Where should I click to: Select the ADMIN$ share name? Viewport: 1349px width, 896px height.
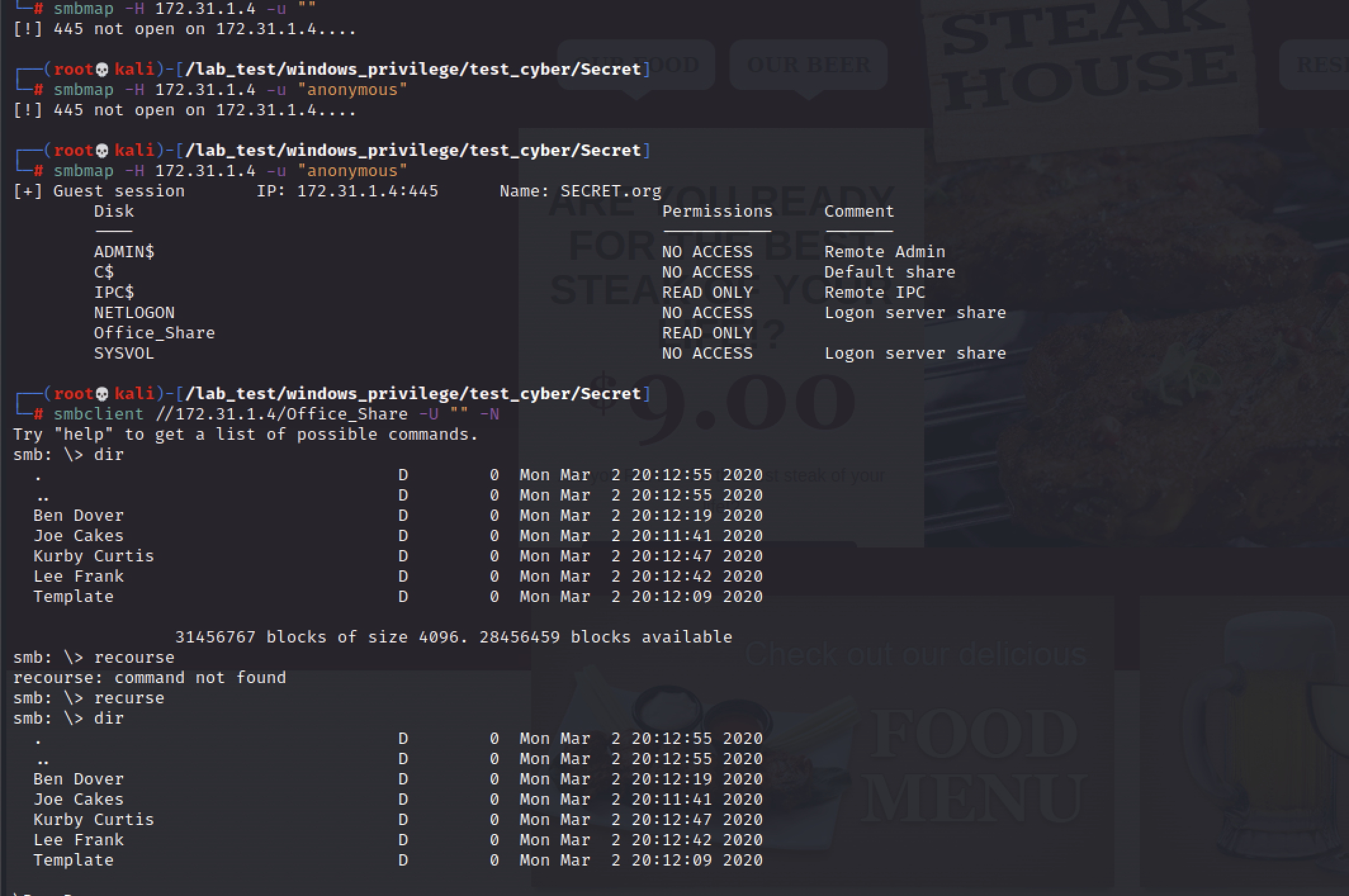(x=124, y=252)
